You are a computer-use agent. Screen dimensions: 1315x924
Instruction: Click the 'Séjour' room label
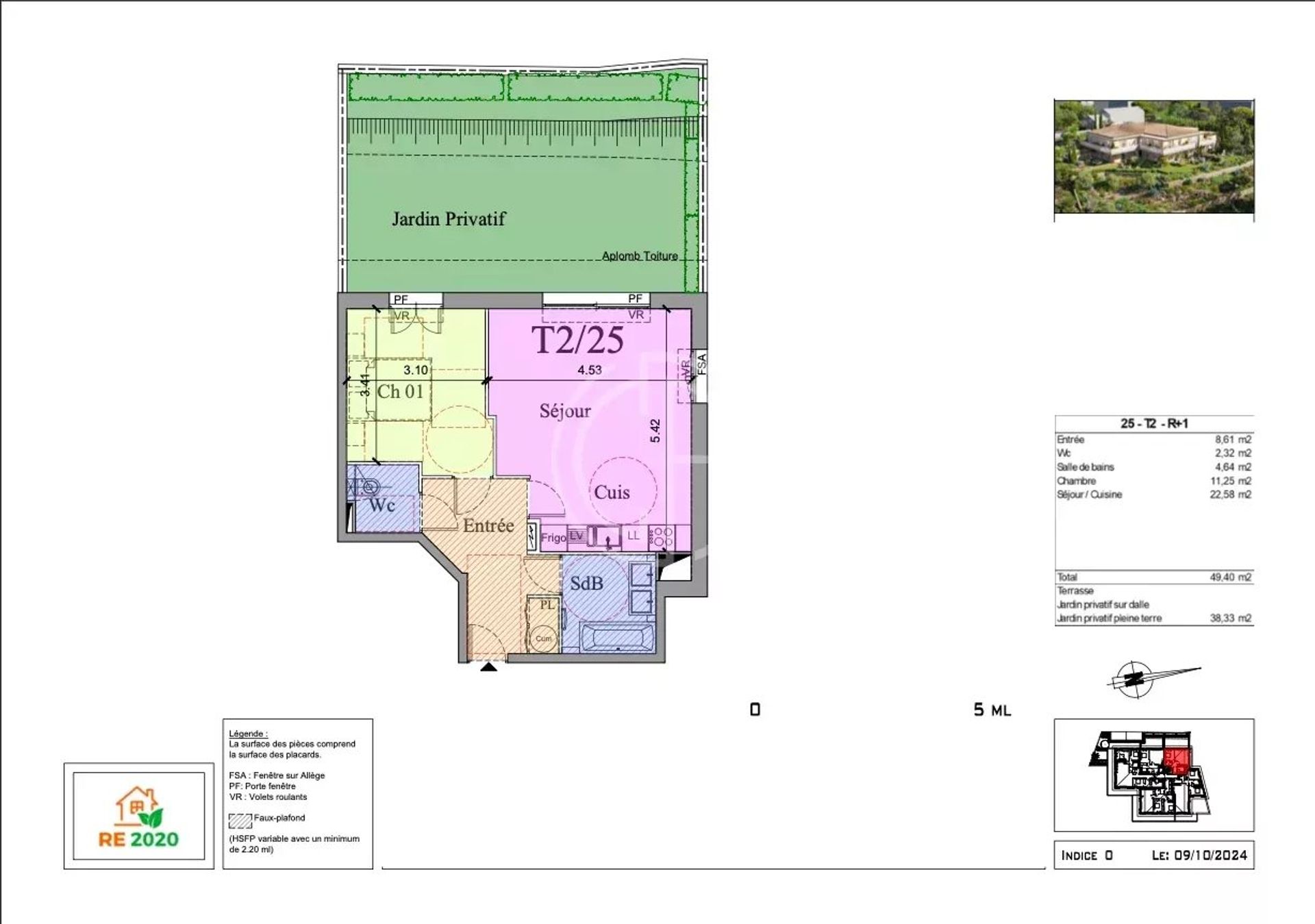tap(565, 411)
